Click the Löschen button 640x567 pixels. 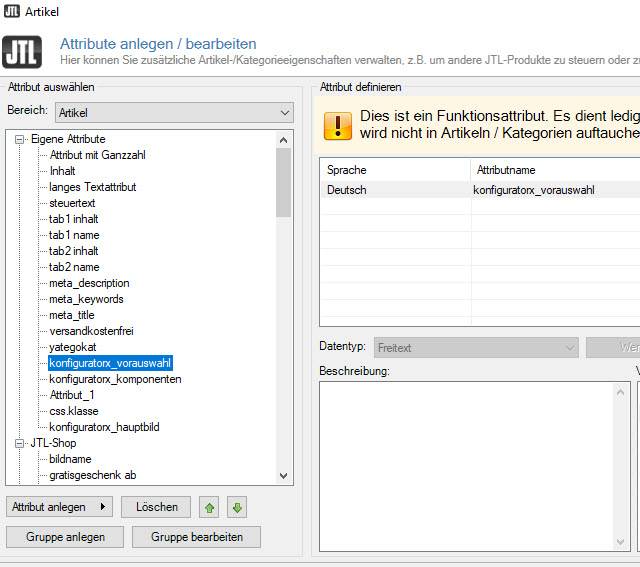tap(156, 507)
